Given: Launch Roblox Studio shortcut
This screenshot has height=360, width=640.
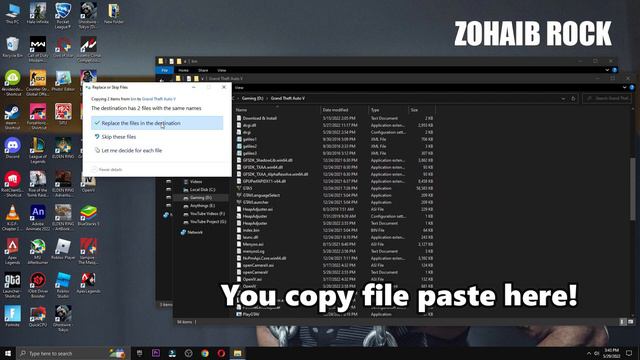Looking at the screenshot, I should [63, 285].
